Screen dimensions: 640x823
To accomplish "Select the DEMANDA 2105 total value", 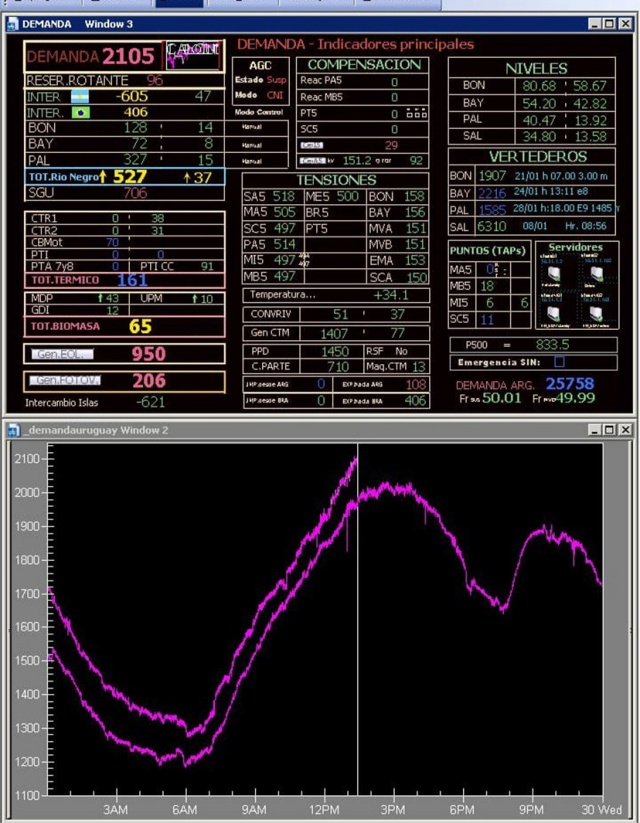I will pyautogui.click(x=128, y=56).
